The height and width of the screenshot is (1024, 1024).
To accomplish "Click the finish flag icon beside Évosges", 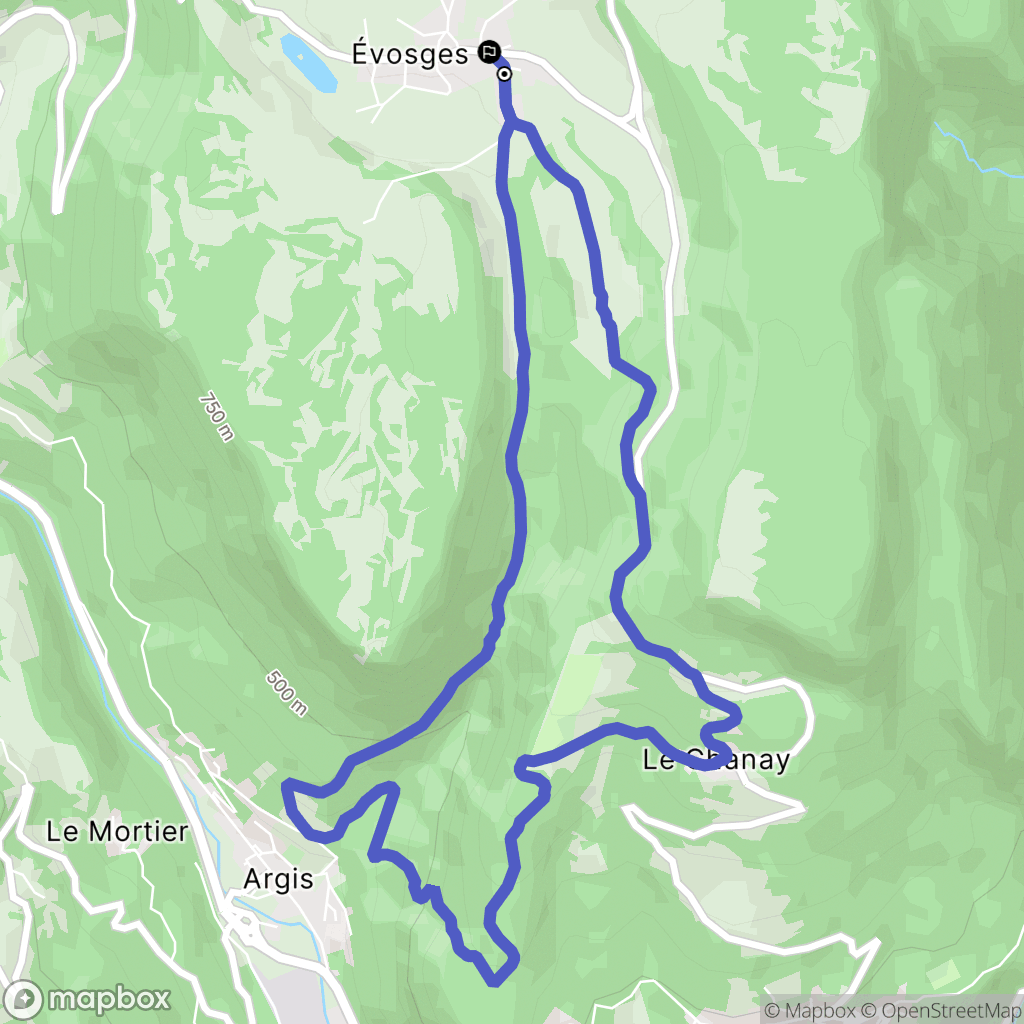I will pyautogui.click(x=488, y=52).
